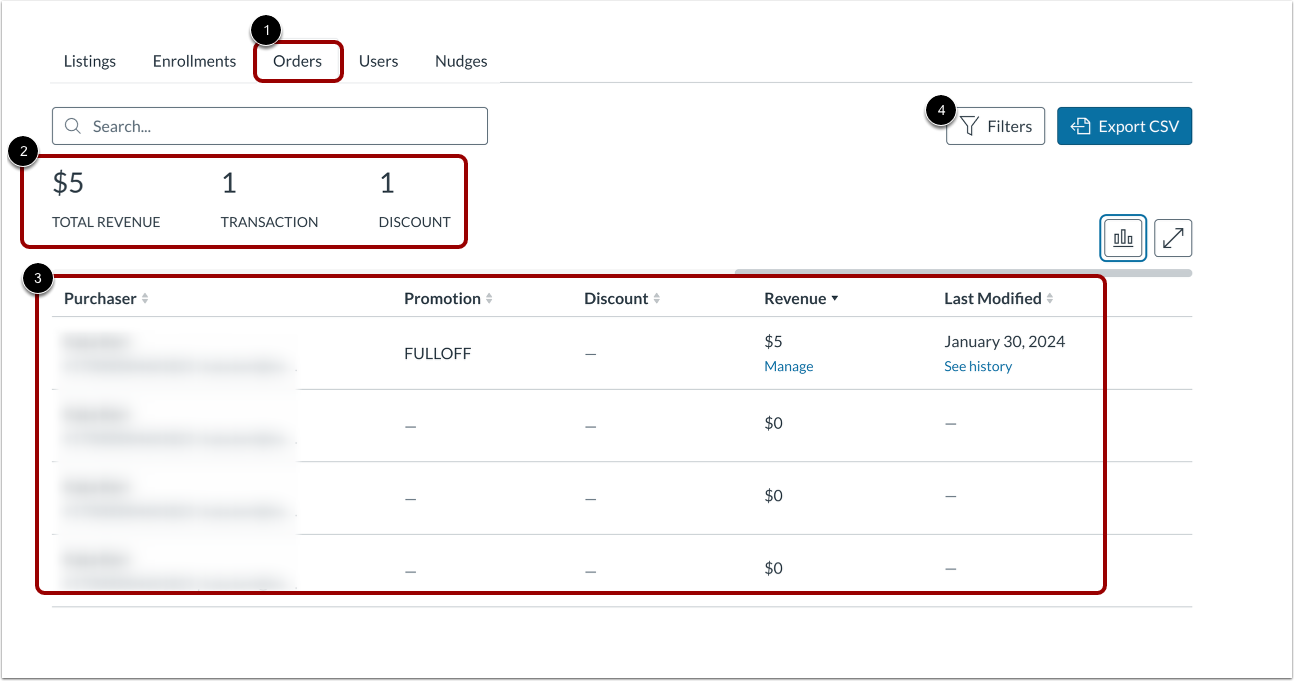Open the Revenue sort dropdown arrow
1294x681 pixels.
pyautogui.click(x=835, y=298)
